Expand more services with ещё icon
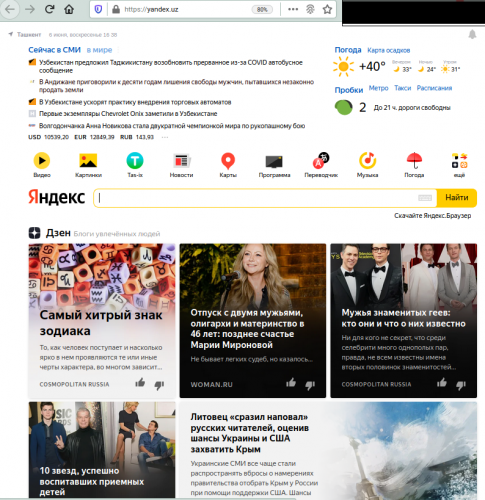 pyautogui.click(x=459, y=161)
